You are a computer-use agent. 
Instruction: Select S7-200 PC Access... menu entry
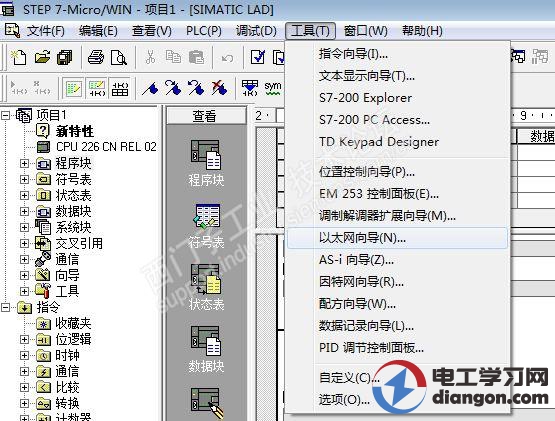397,120
